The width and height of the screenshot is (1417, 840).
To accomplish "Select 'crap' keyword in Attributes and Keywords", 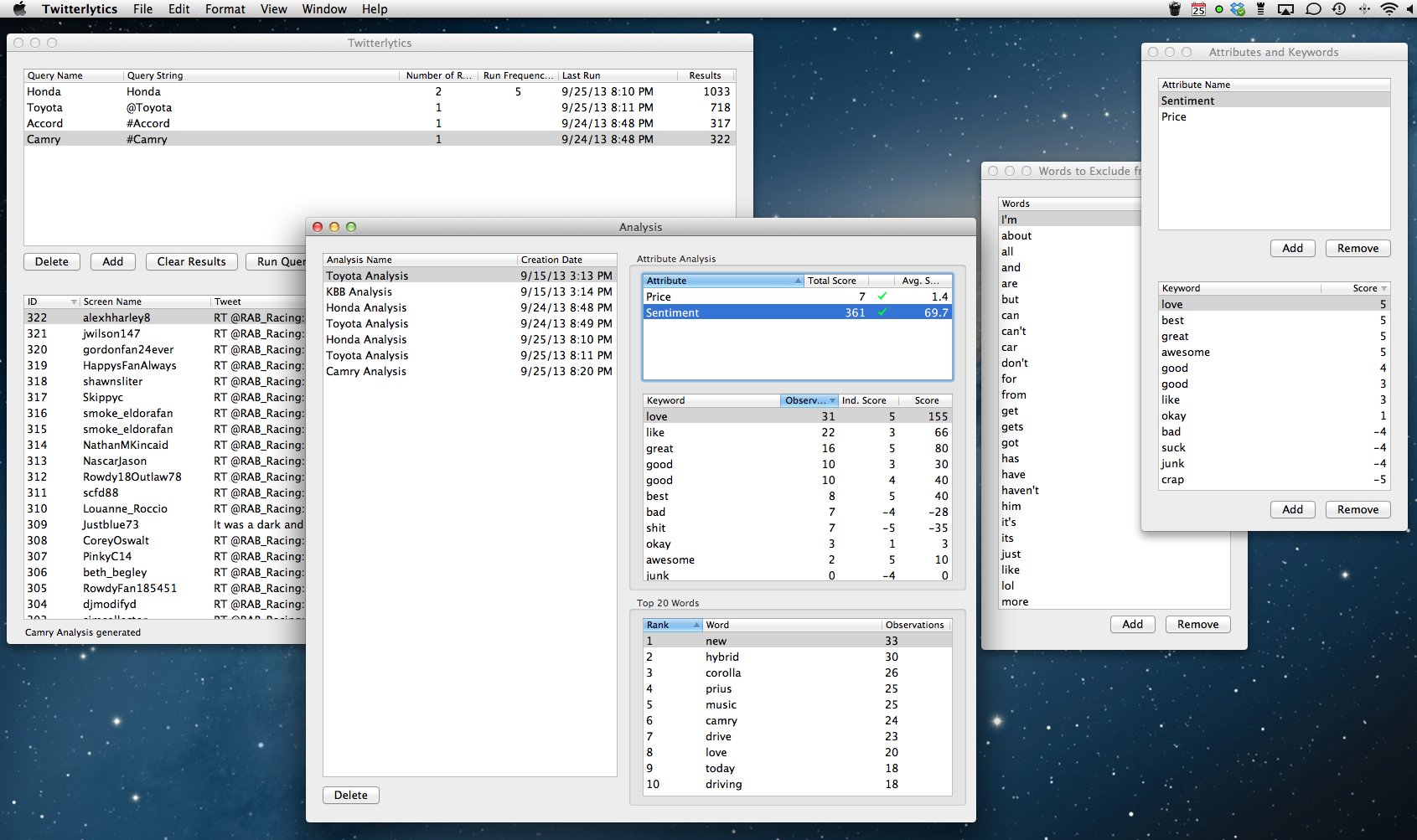I will [x=1275, y=479].
